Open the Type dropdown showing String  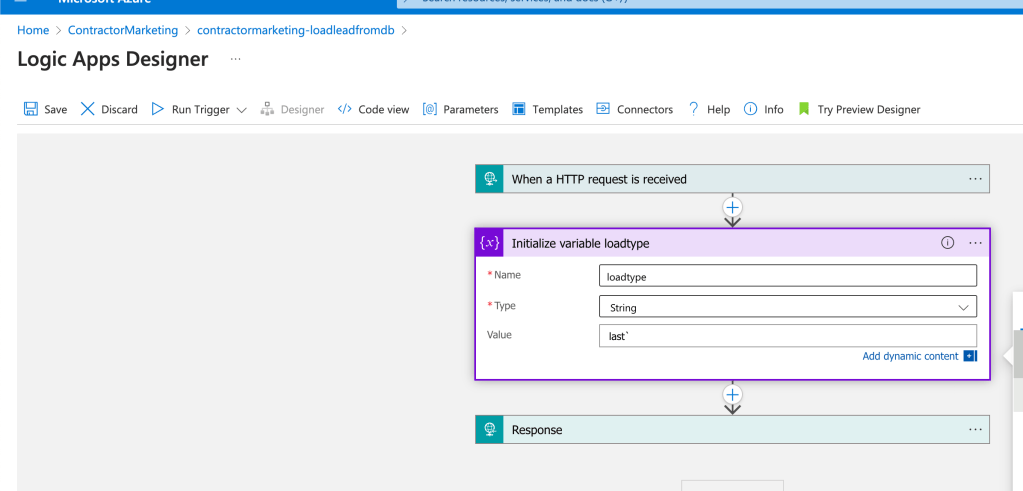(x=787, y=307)
